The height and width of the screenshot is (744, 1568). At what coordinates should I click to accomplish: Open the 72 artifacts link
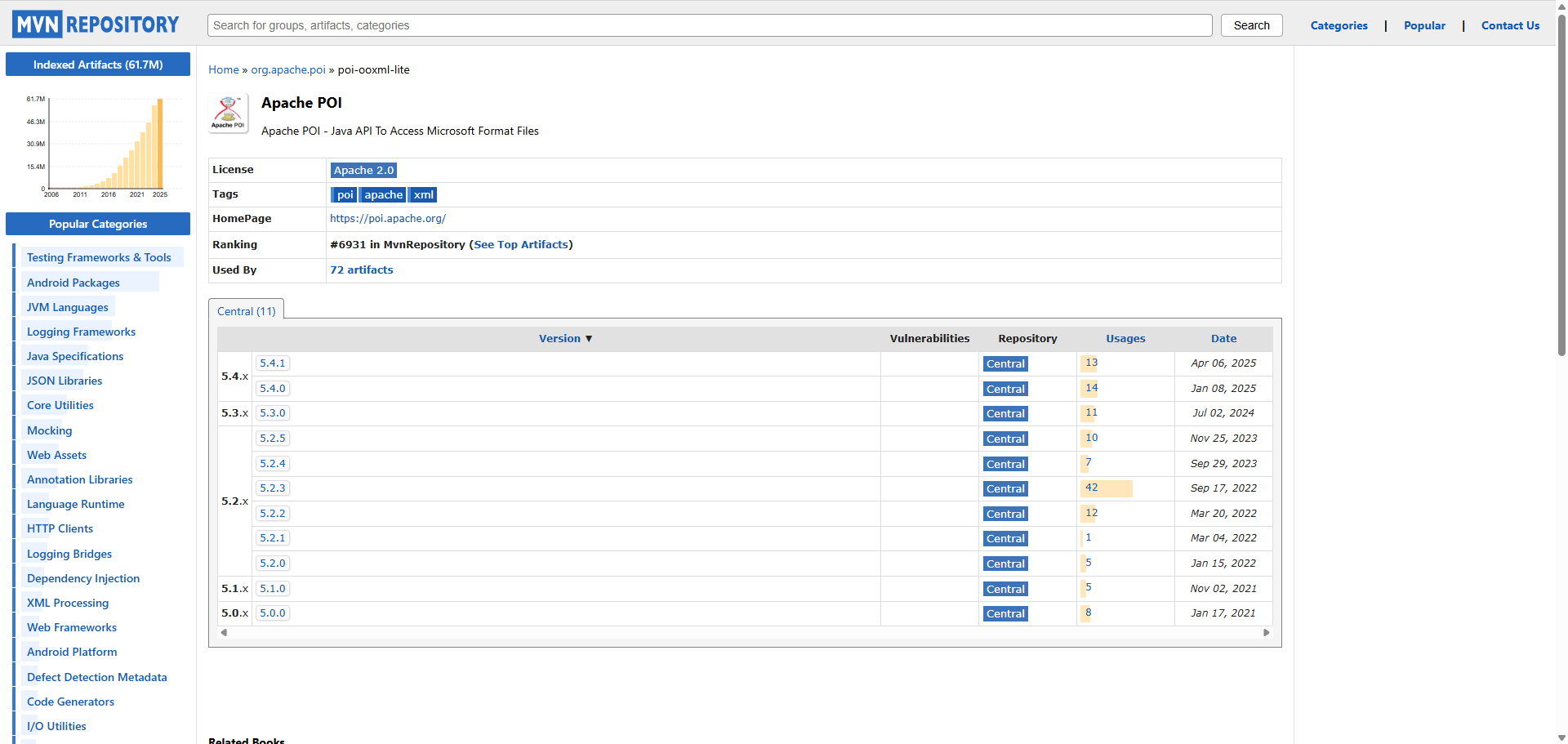click(x=362, y=270)
